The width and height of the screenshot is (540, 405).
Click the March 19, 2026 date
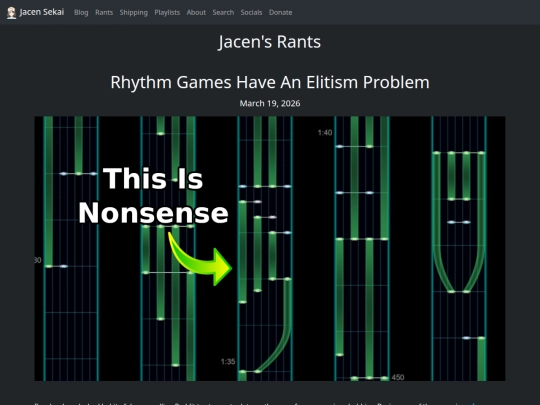point(270,103)
